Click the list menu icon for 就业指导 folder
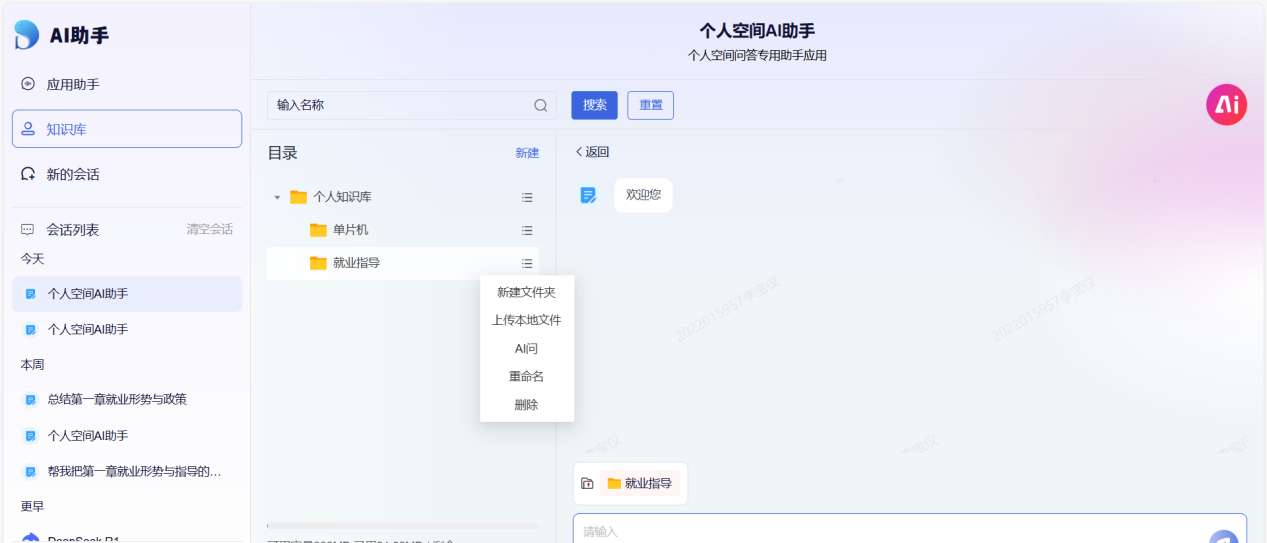1267x543 pixels. (x=527, y=264)
